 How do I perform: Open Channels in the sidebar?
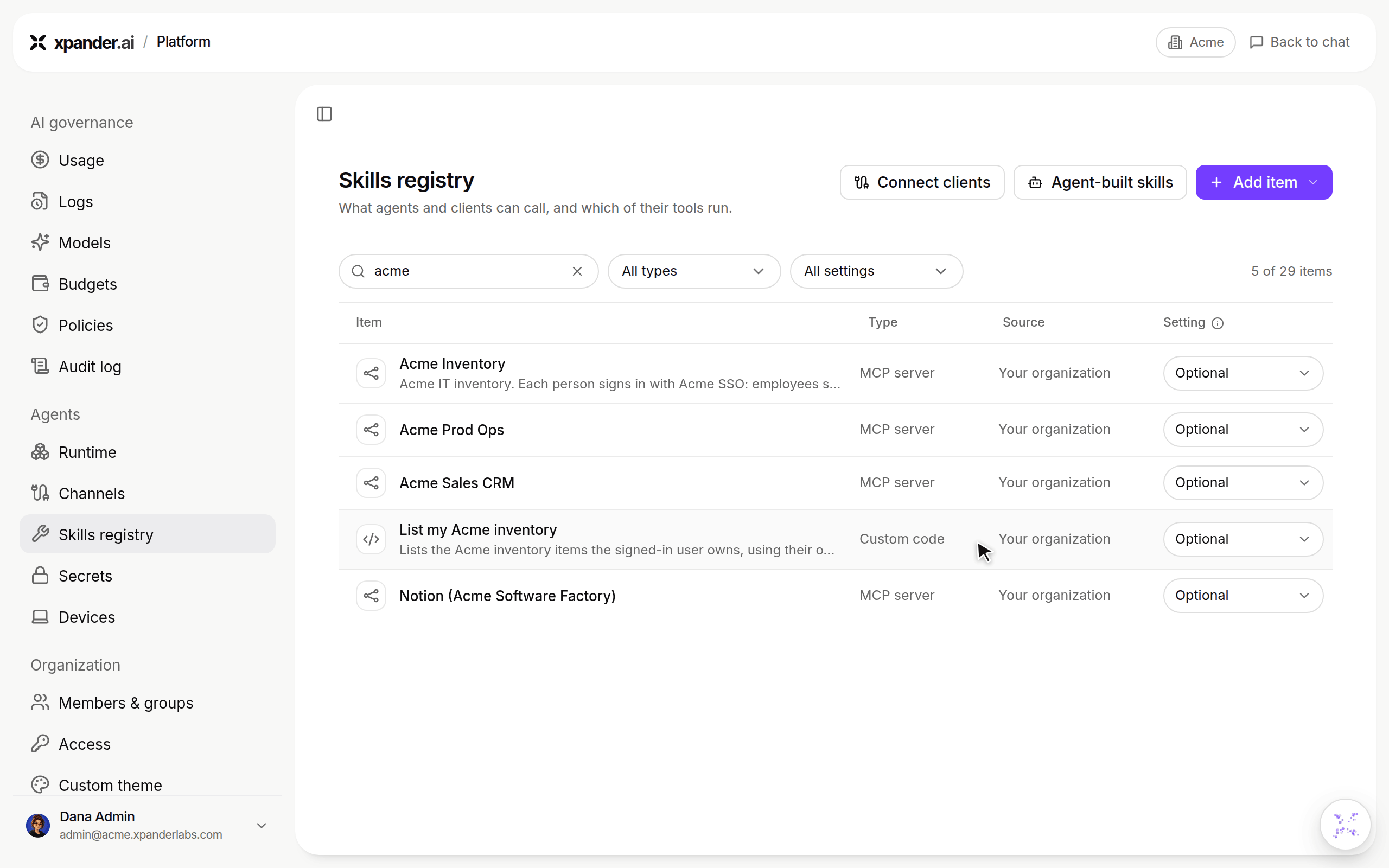148,494
